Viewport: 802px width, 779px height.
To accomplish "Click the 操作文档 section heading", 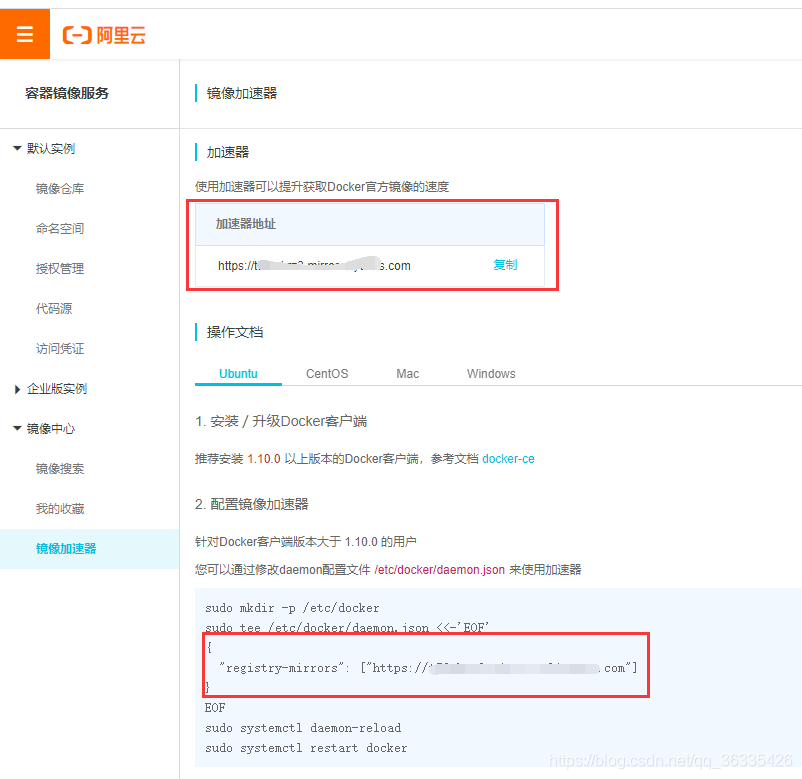I will tap(235, 332).
